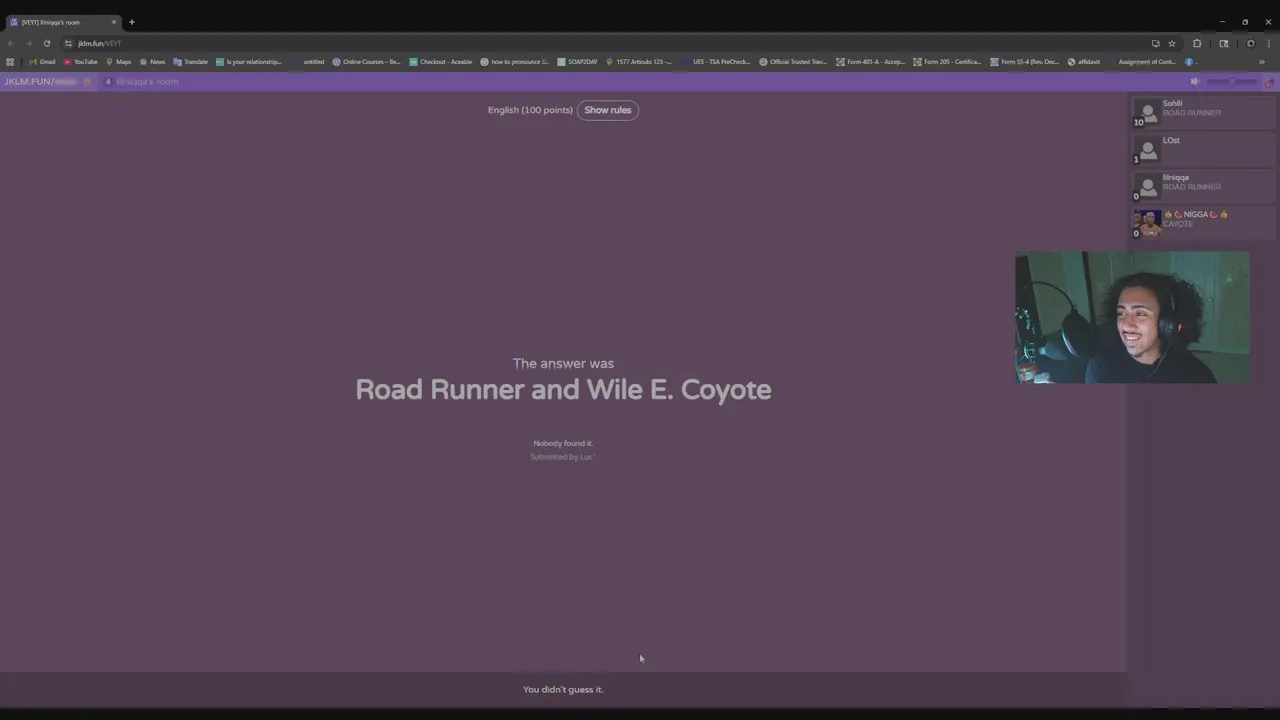Screen dimensions: 1280x720
Task: Open 'Form 401-A' bookmark
Action: click(x=870, y=62)
